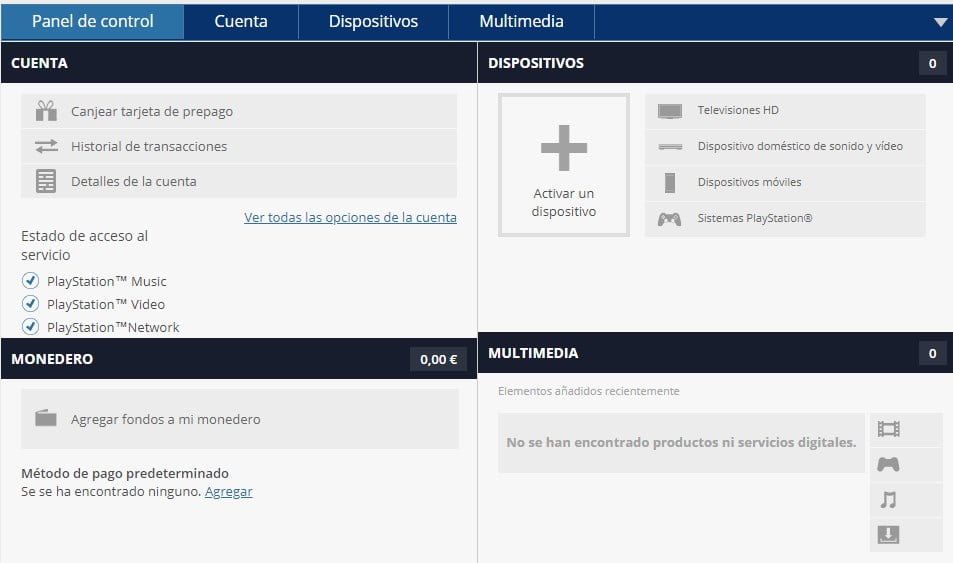Viewport: 953px width, 563px height.
Task: Click the No se han encontrado productos message
Action: click(681, 443)
